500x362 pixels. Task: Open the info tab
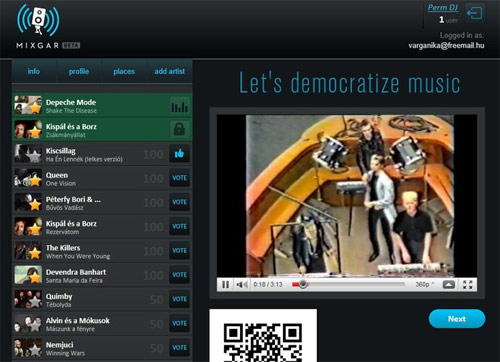[x=34, y=71]
